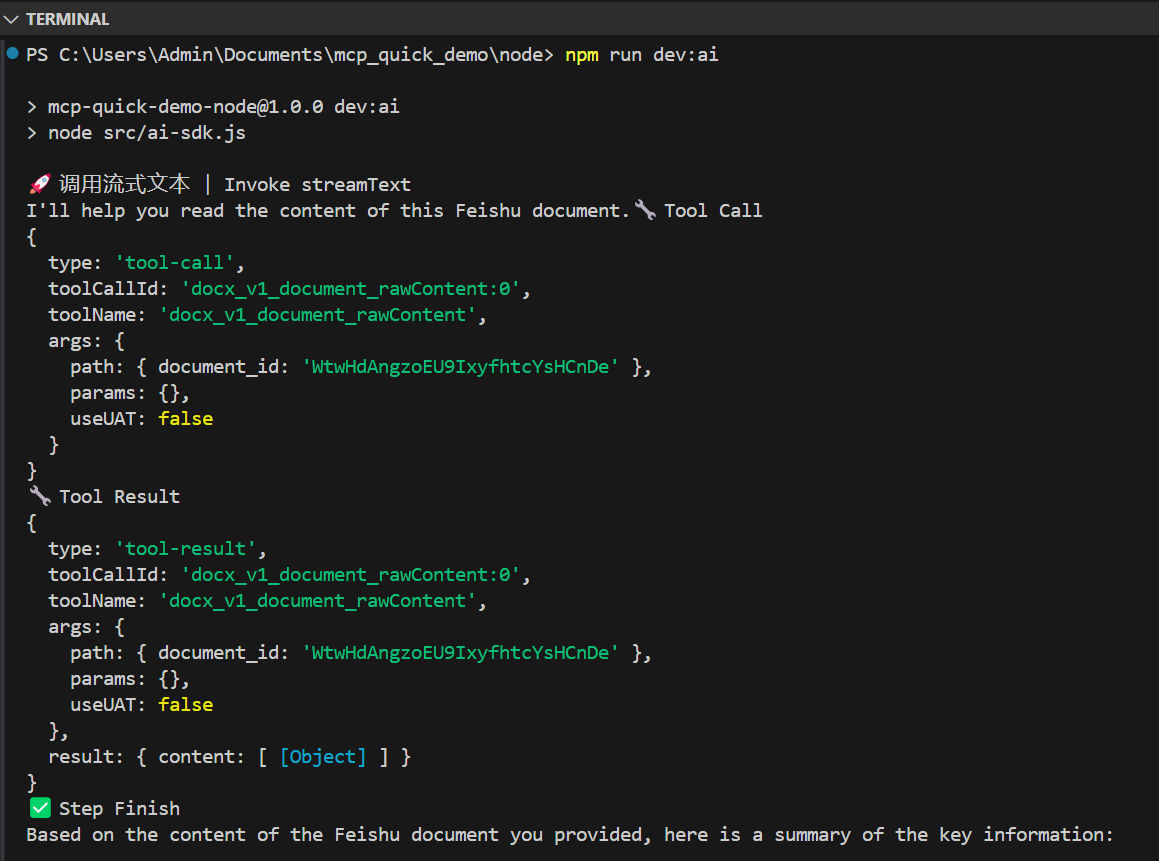Click the [Object] result text
The image size is (1159, 861).
tap(323, 757)
